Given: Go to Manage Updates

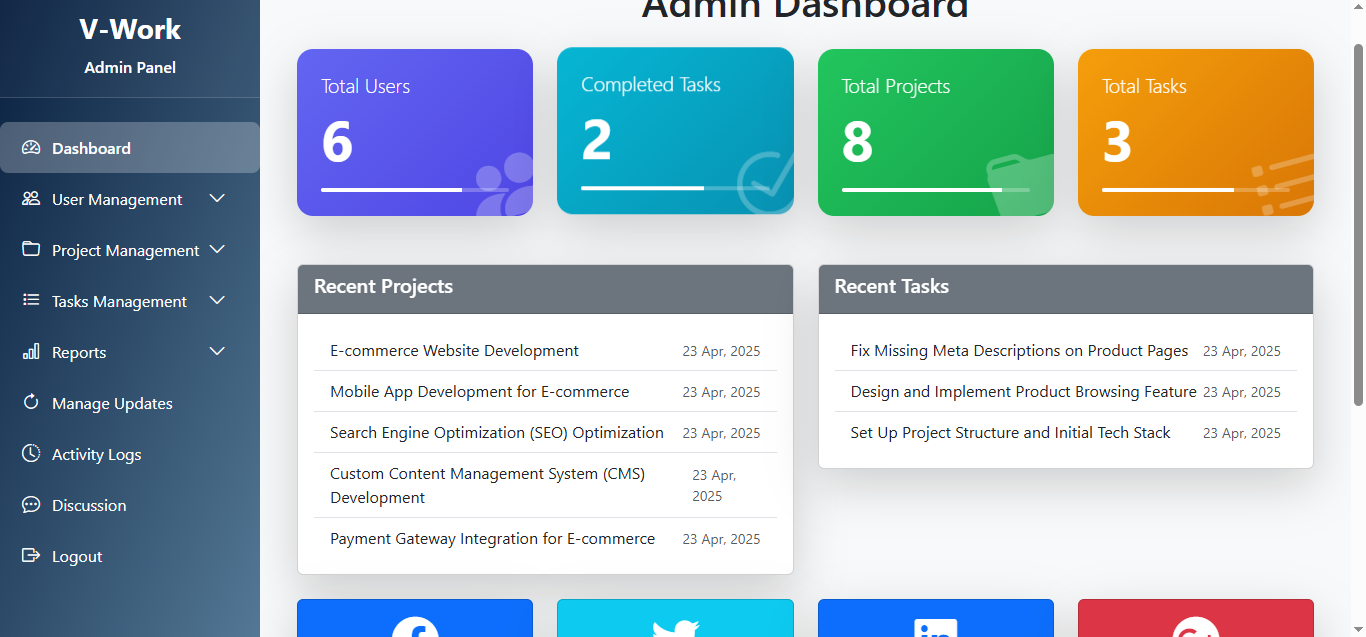Looking at the screenshot, I should [130, 403].
